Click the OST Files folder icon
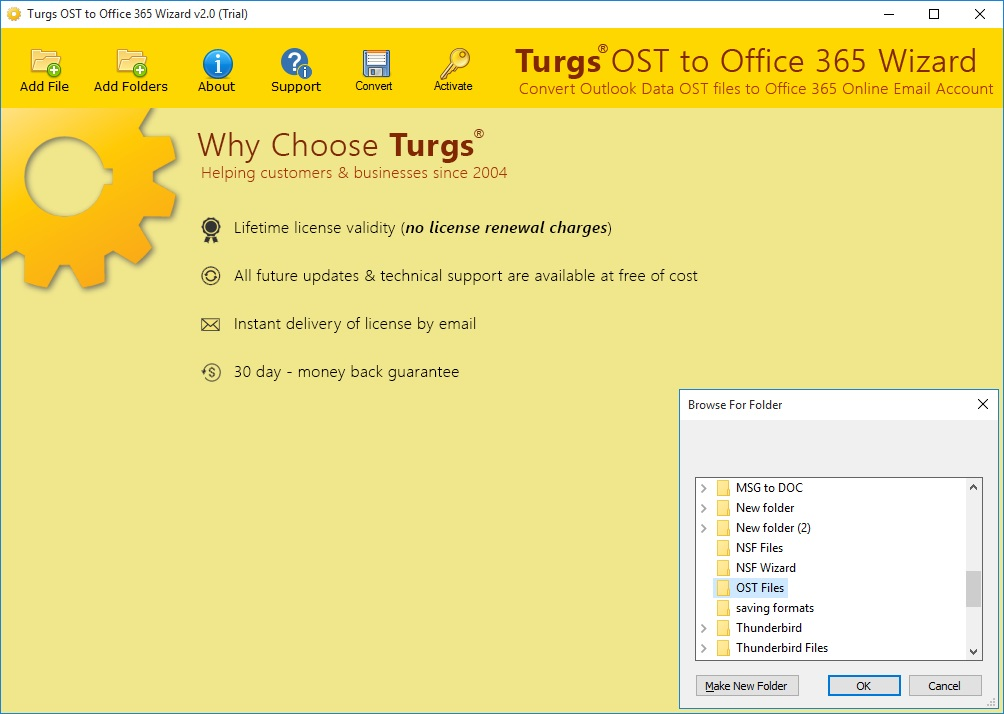 tap(723, 588)
